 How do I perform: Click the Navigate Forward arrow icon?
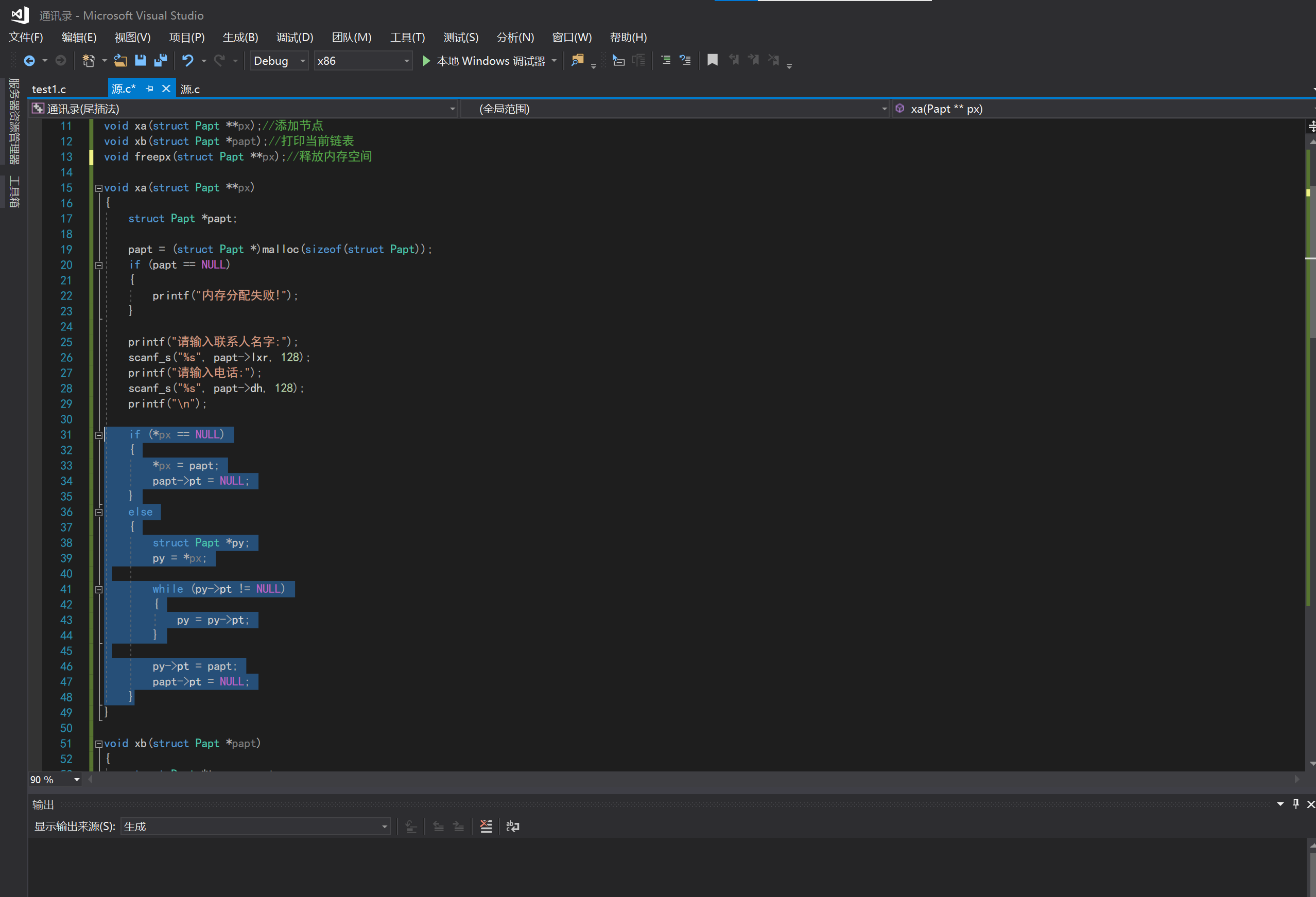[x=61, y=61]
